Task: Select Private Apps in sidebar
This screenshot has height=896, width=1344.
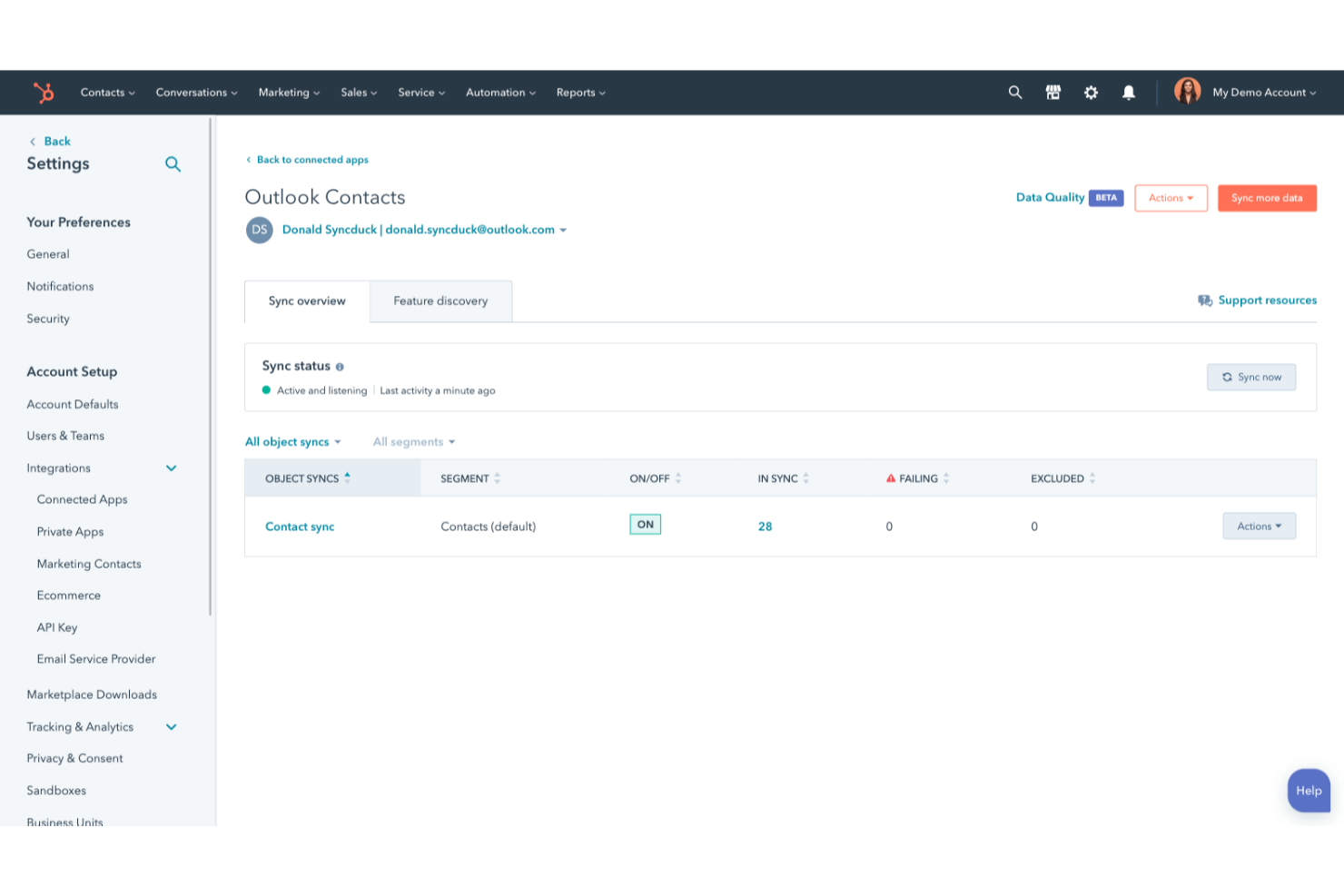Action: coord(70,532)
